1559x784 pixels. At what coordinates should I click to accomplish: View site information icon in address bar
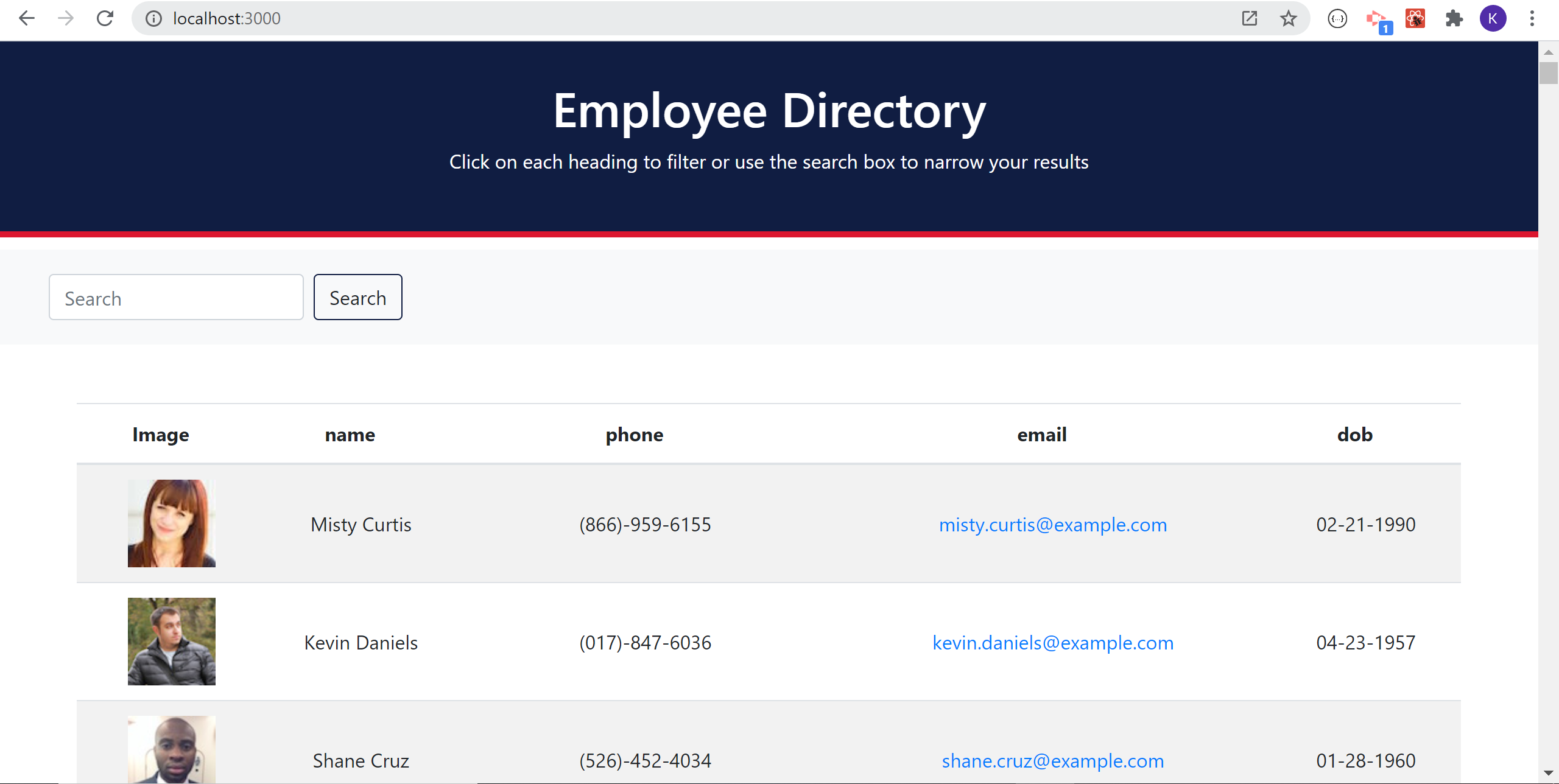pos(153,19)
